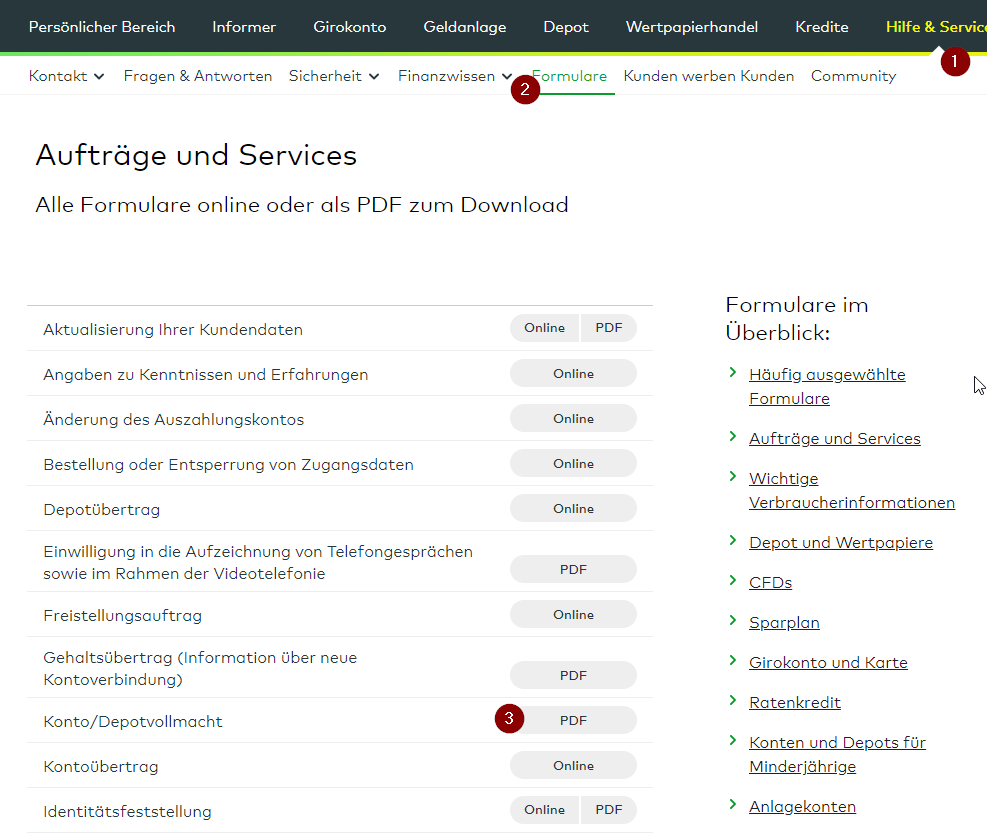
Task: Download Identitätsfeststellung as PDF
Action: 608,810
